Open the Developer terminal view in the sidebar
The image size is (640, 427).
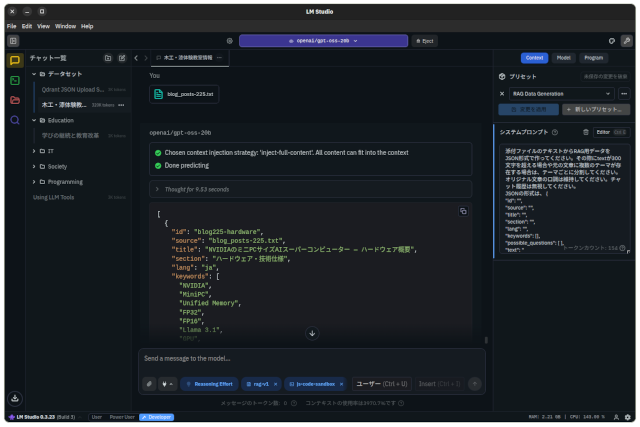(x=15, y=80)
